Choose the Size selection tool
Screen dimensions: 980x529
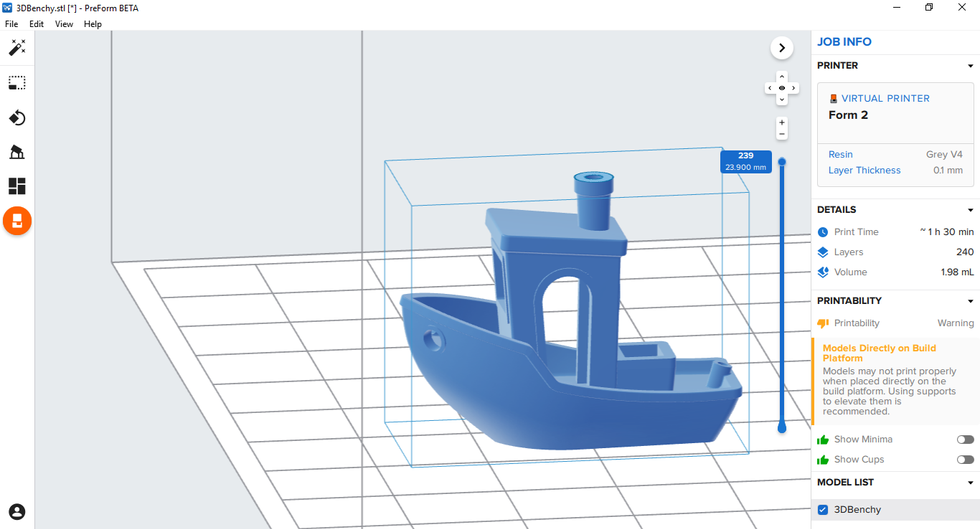17,83
